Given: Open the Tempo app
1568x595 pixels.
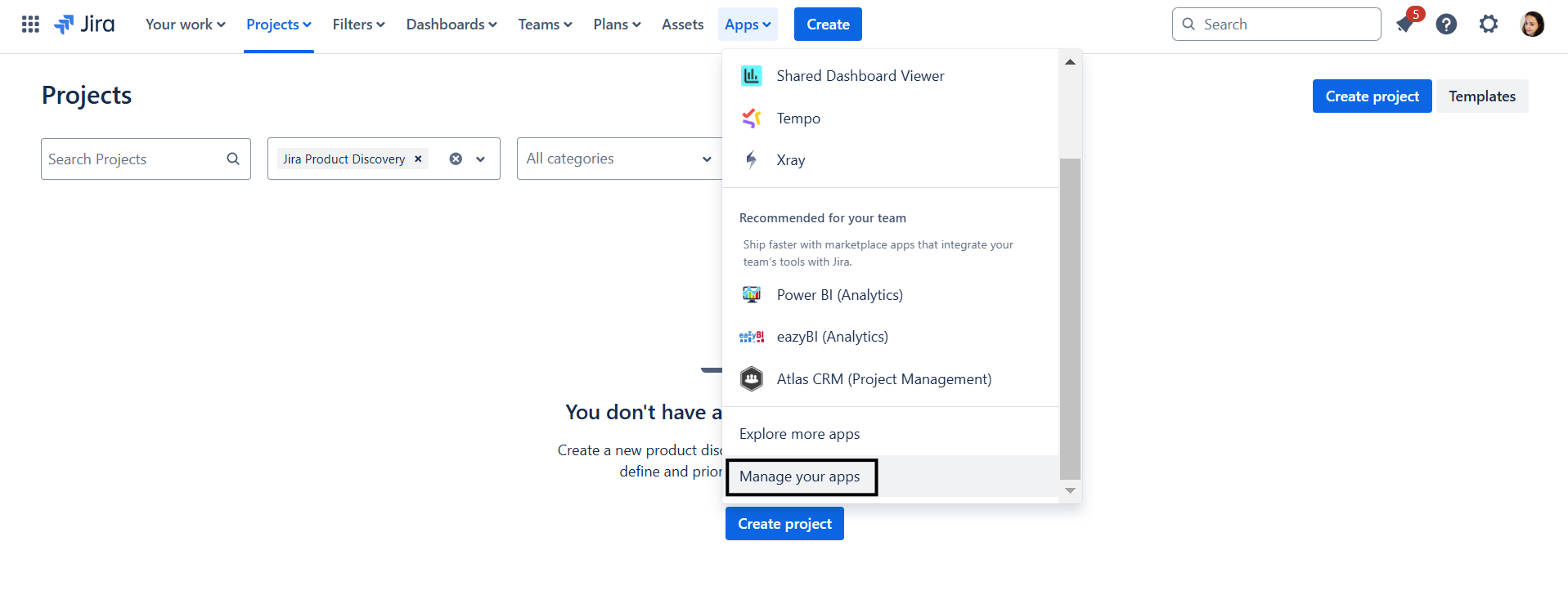Looking at the screenshot, I should [x=891, y=119].
